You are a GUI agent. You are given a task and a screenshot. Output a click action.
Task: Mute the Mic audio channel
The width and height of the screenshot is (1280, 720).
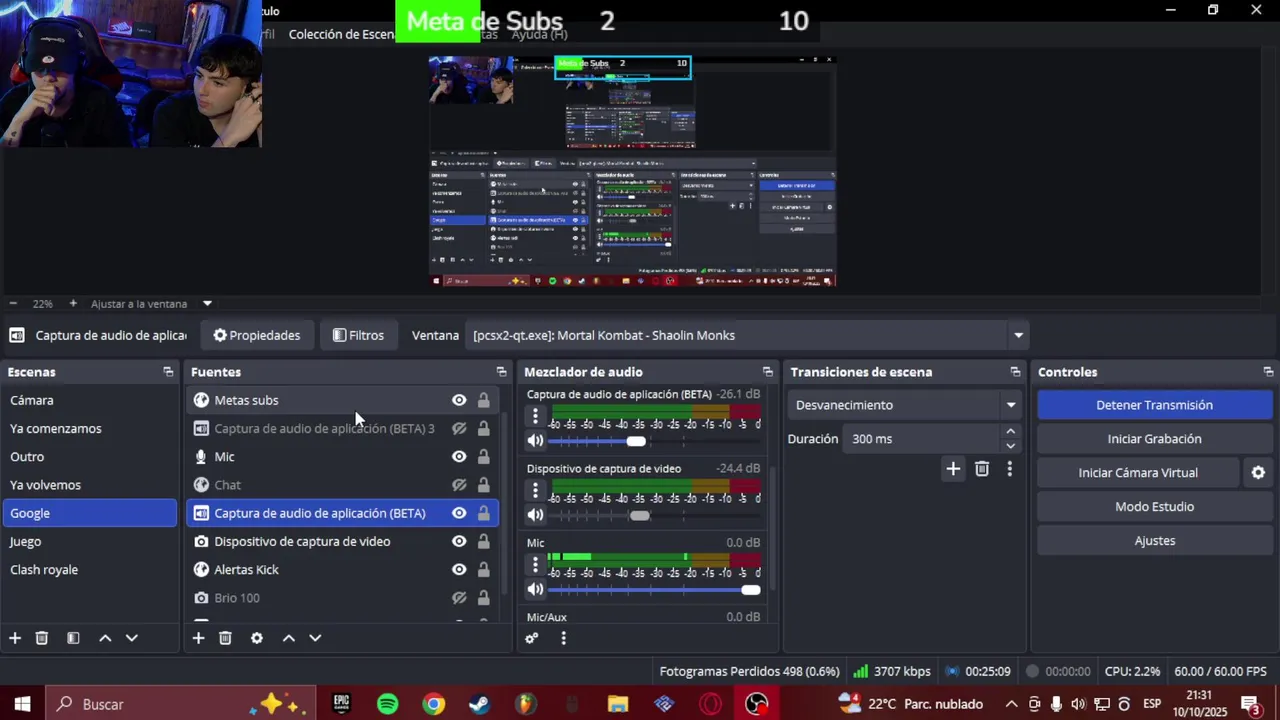(x=536, y=589)
